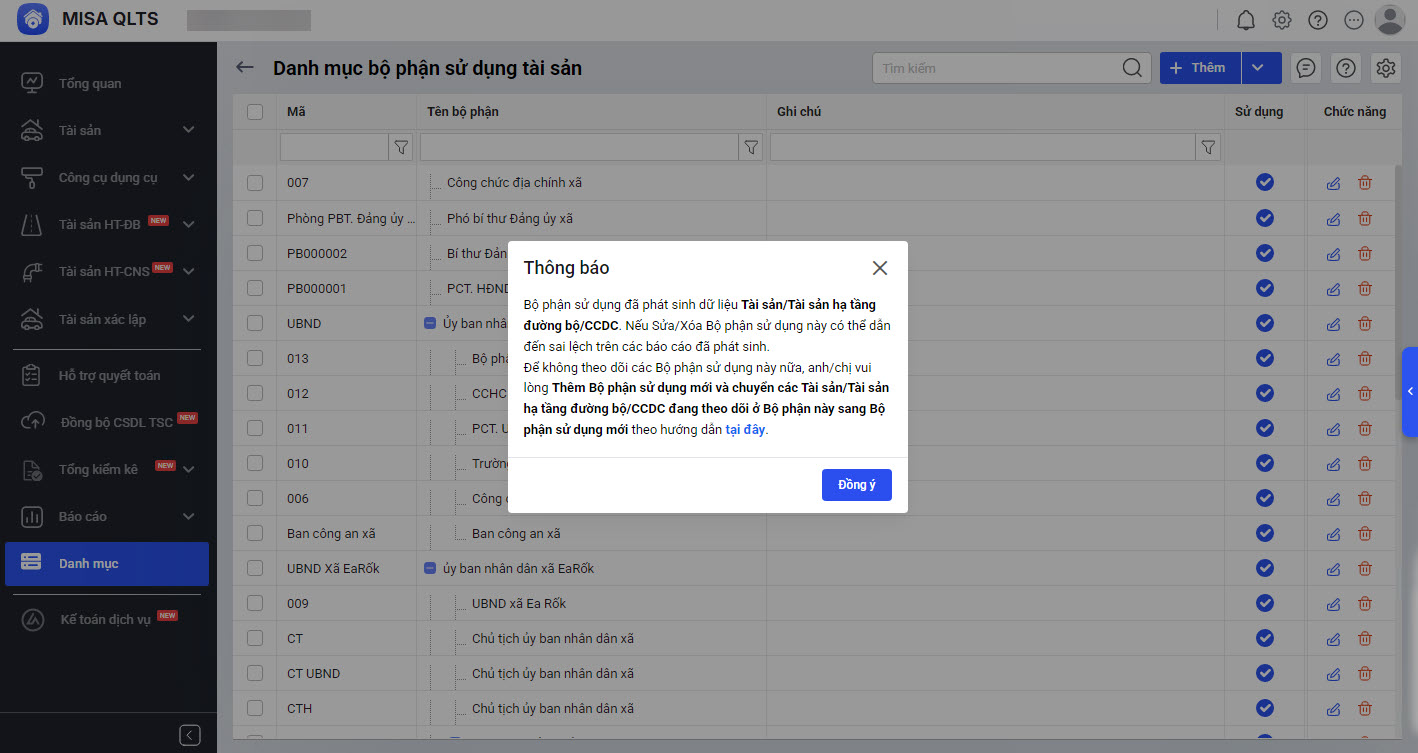Open the dropdown arrow beside Thêm button
Viewport: 1418px width, 753px height.
1259,68
